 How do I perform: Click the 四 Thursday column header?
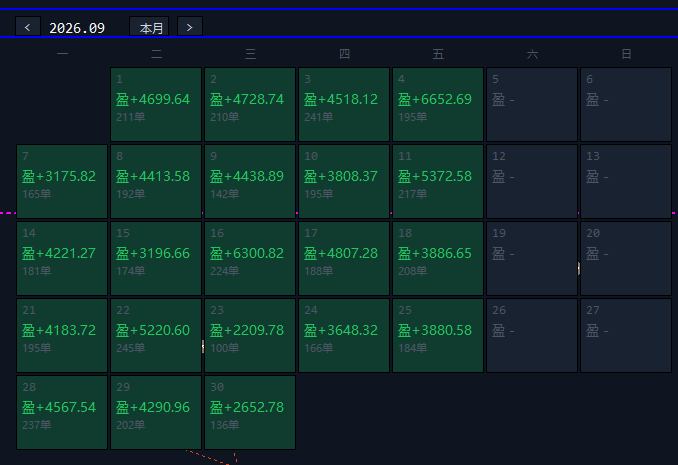[344, 54]
